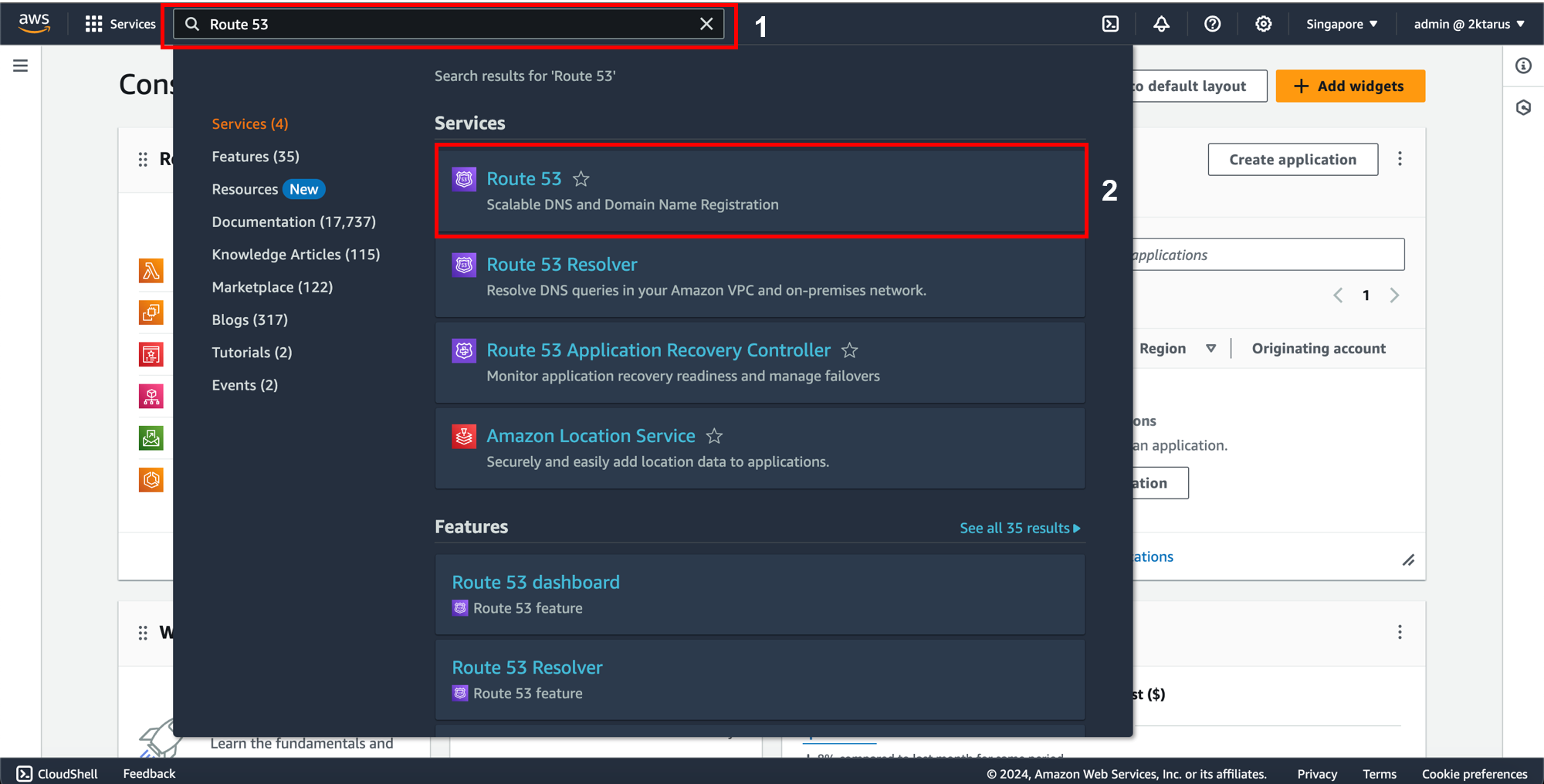The width and height of the screenshot is (1544, 784).
Task: Expand the Singapore region dropdown
Action: (x=1342, y=24)
